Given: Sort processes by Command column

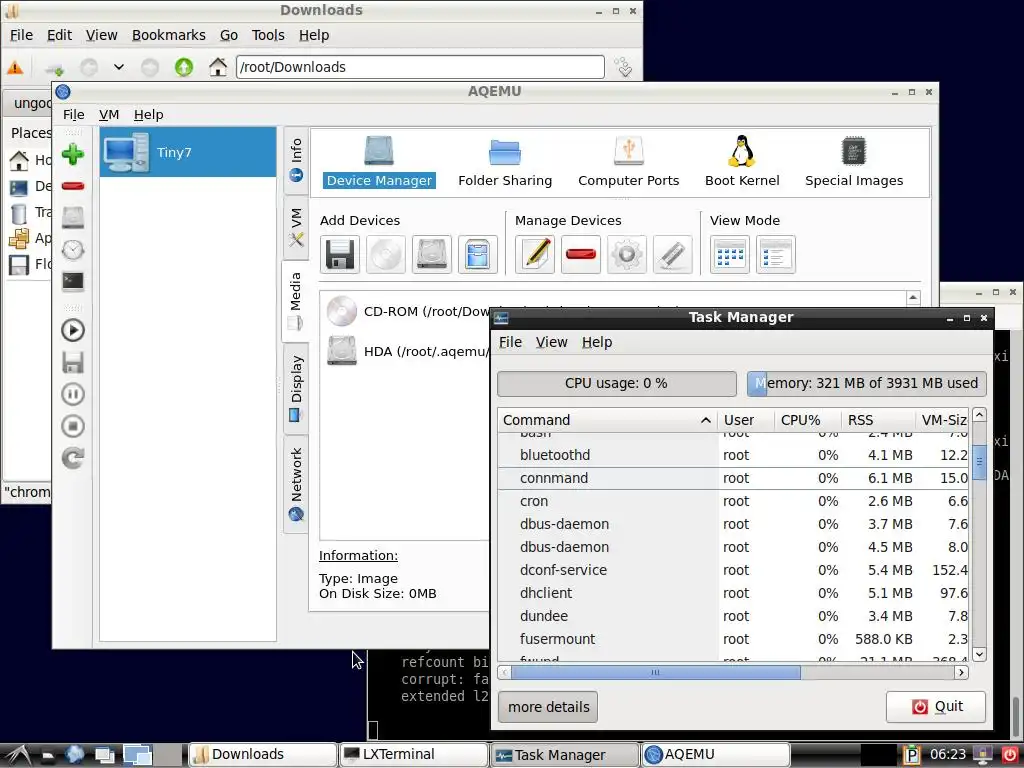Looking at the screenshot, I should pos(607,420).
